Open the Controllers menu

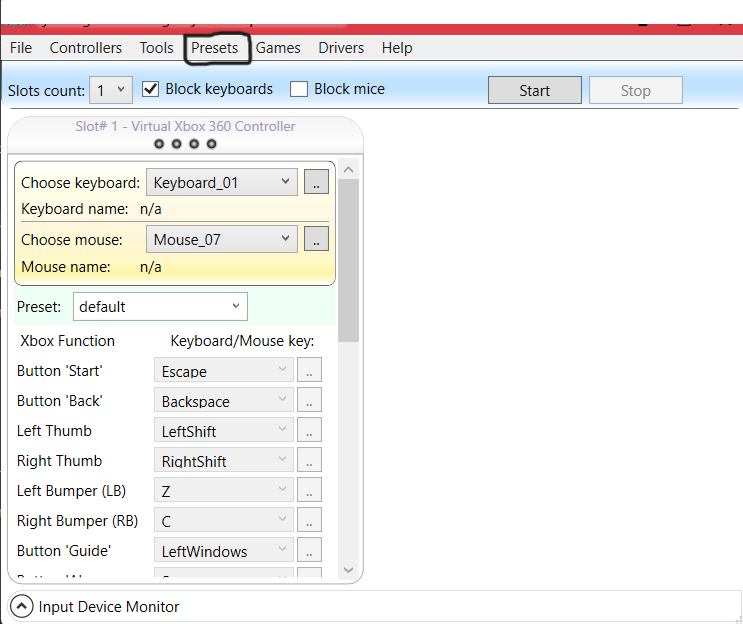86,48
